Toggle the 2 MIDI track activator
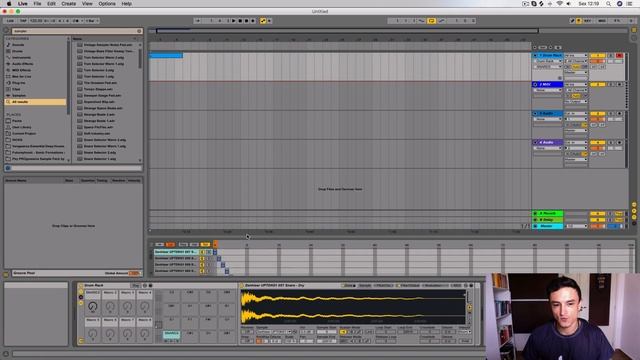This screenshot has width=640, height=360. pos(598,84)
